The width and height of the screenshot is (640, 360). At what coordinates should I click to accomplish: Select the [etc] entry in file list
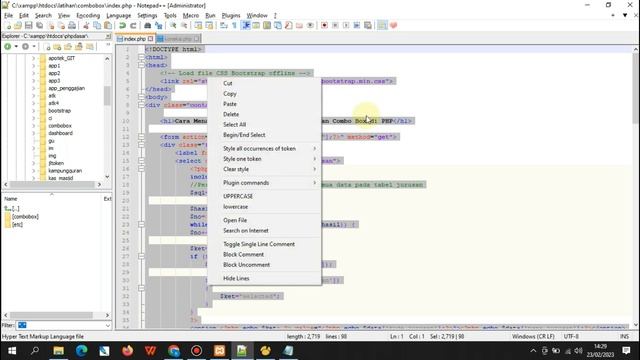17,224
